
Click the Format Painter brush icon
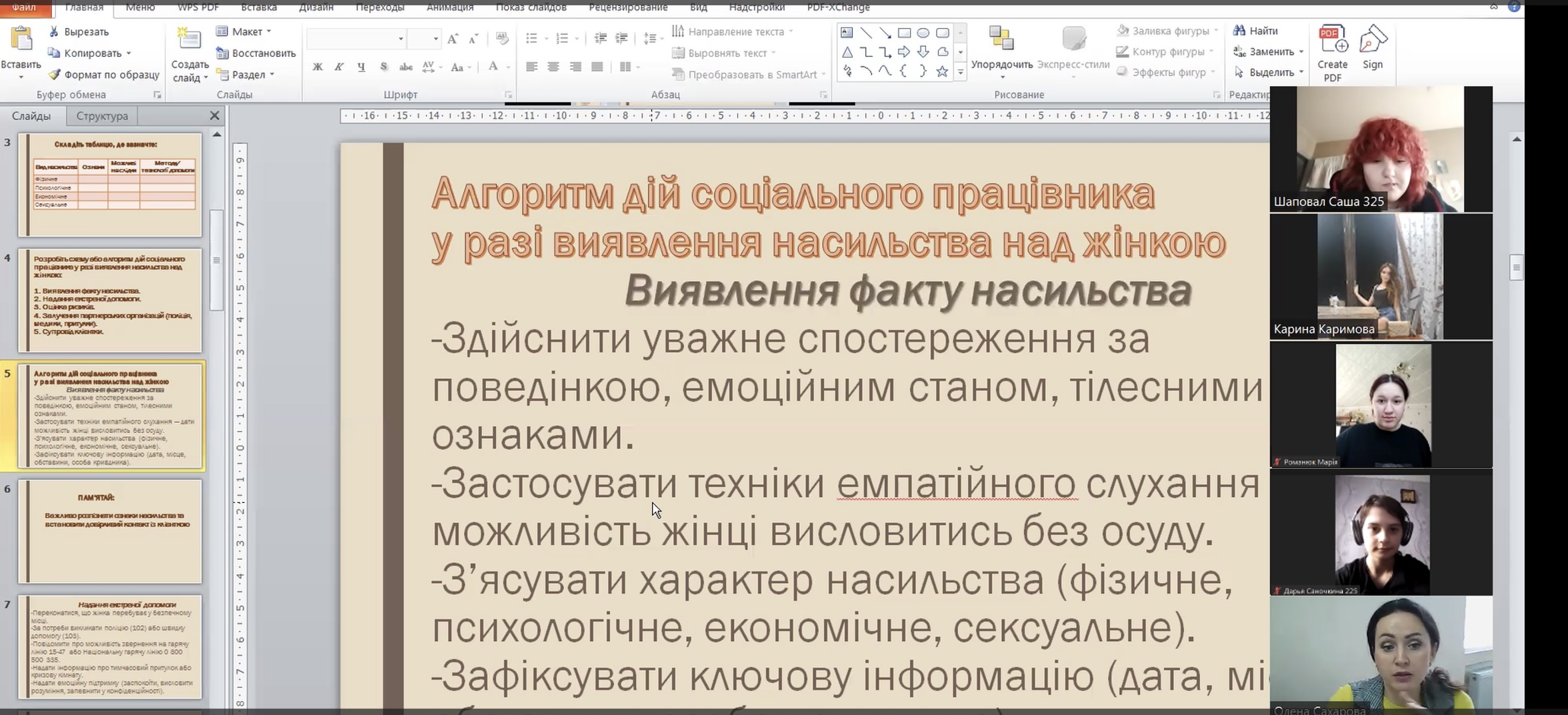(x=55, y=75)
